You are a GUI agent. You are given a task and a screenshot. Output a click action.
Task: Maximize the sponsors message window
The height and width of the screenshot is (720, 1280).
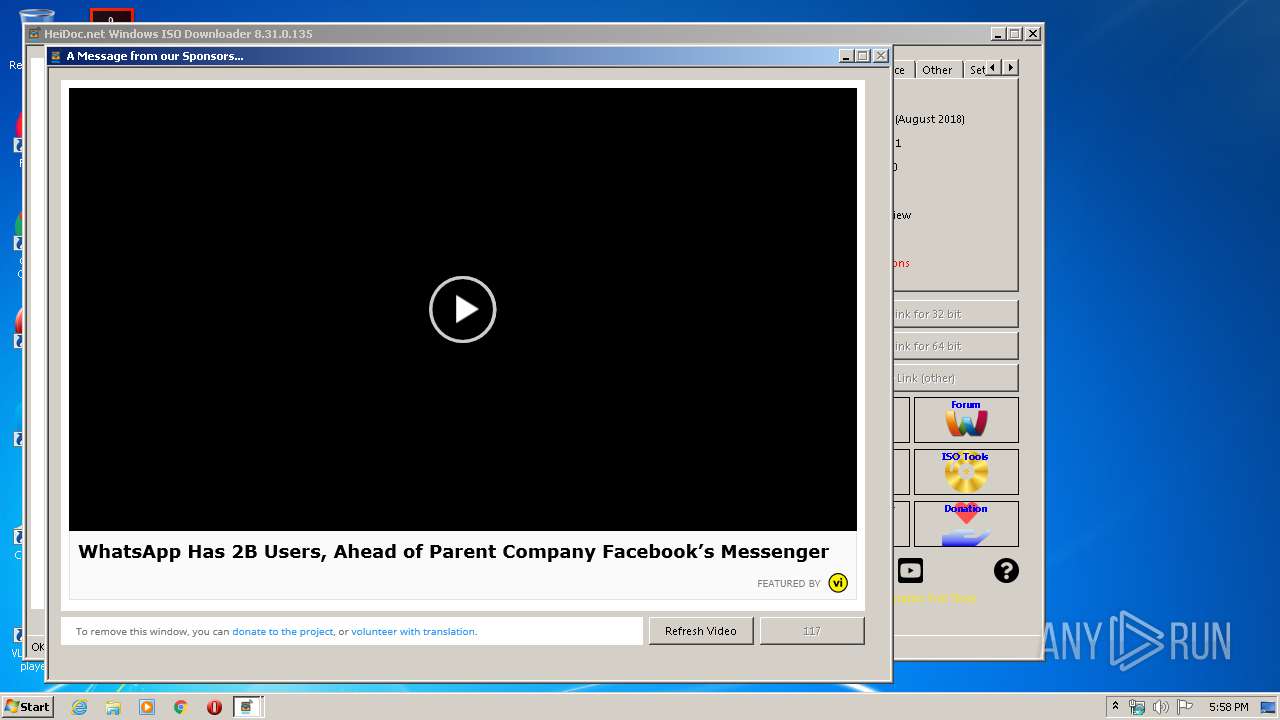tap(863, 56)
